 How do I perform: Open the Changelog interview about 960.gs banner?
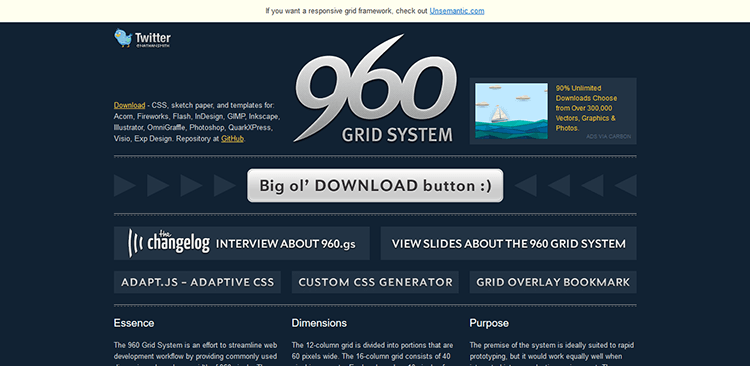[x=242, y=243]
